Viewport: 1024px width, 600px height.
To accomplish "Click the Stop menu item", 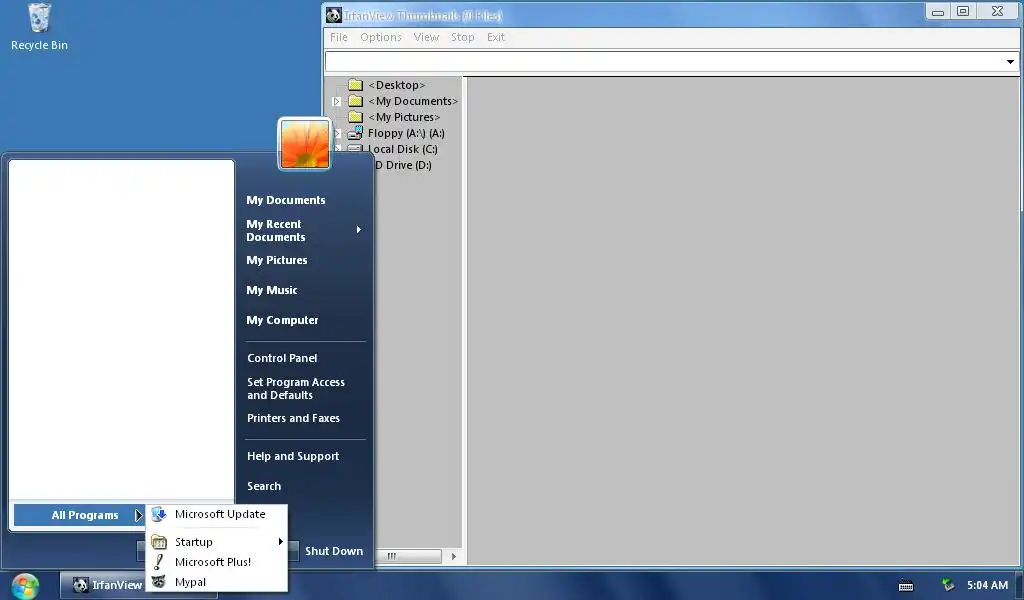I will click(x=463, y=37).
